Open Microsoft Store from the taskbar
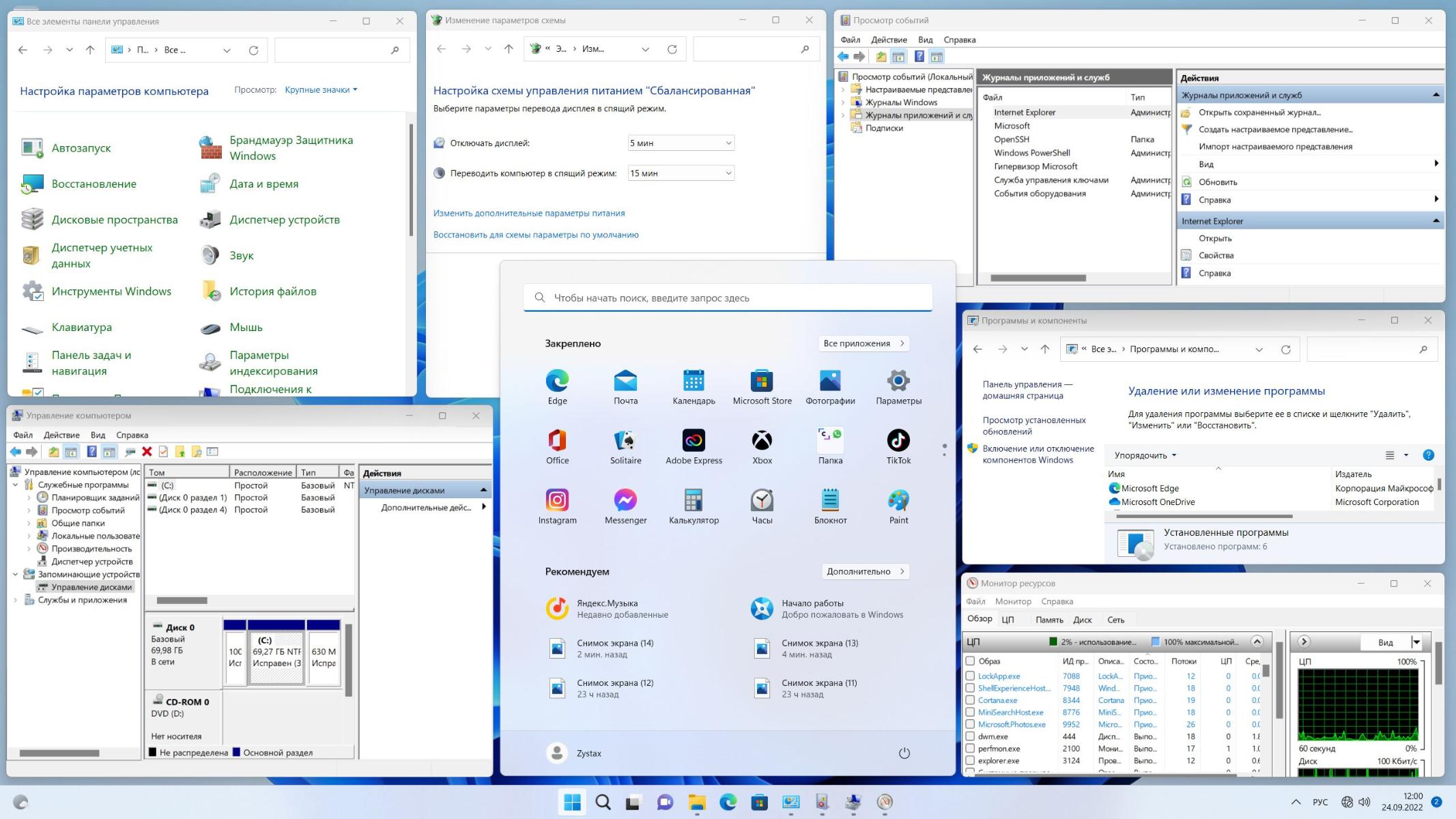 click(759, 802)
